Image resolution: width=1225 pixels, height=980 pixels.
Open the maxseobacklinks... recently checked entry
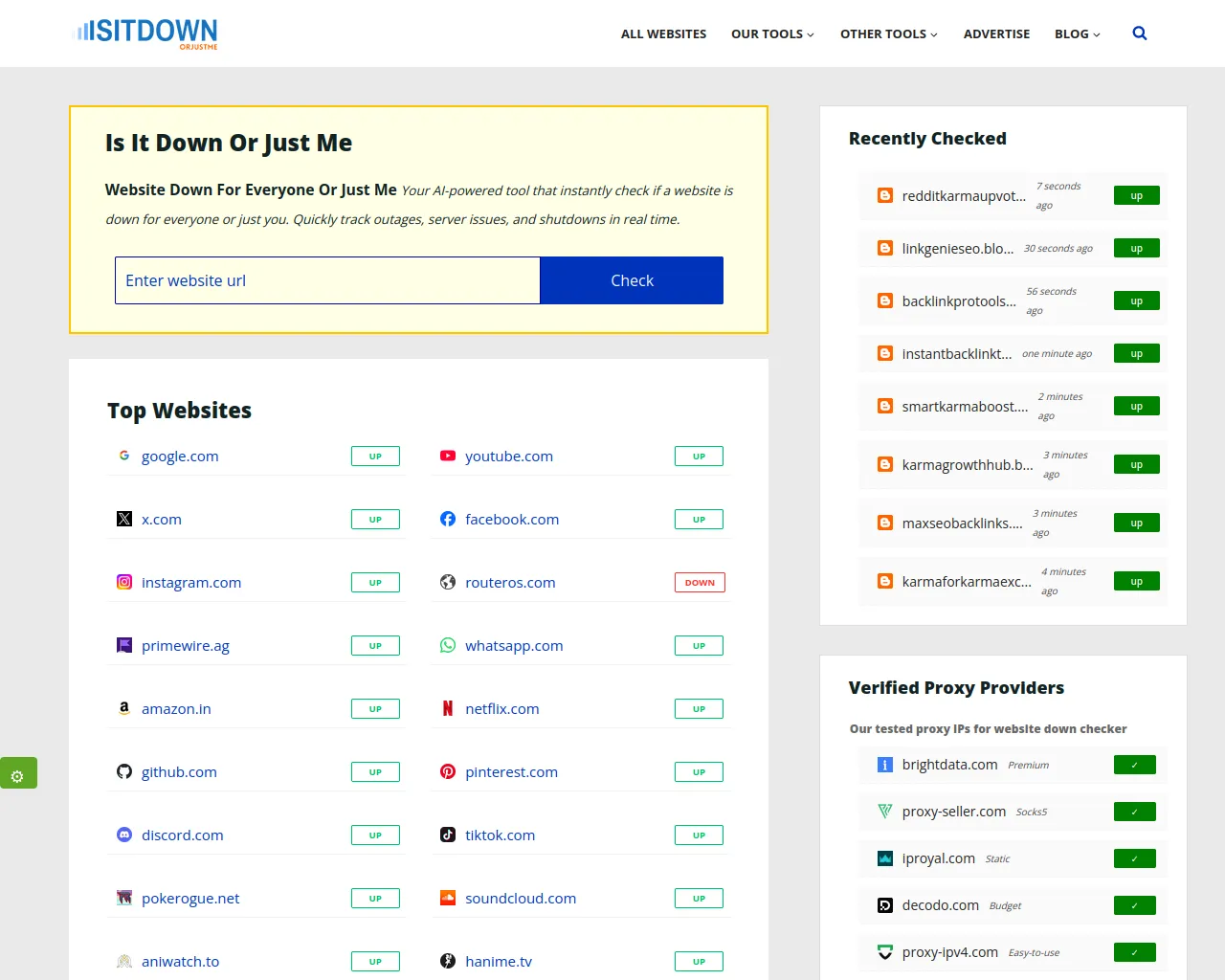[962, 523]
